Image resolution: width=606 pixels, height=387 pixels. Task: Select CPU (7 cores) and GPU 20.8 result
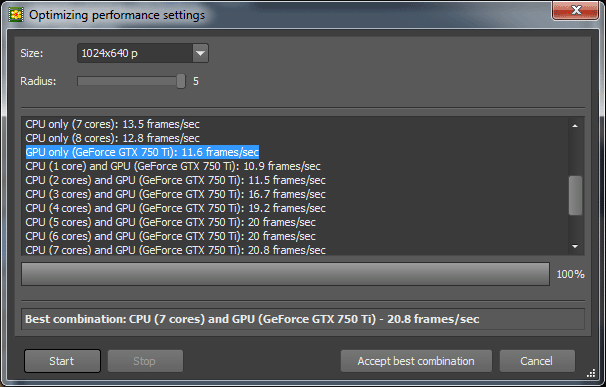click(x=175, y=250)
